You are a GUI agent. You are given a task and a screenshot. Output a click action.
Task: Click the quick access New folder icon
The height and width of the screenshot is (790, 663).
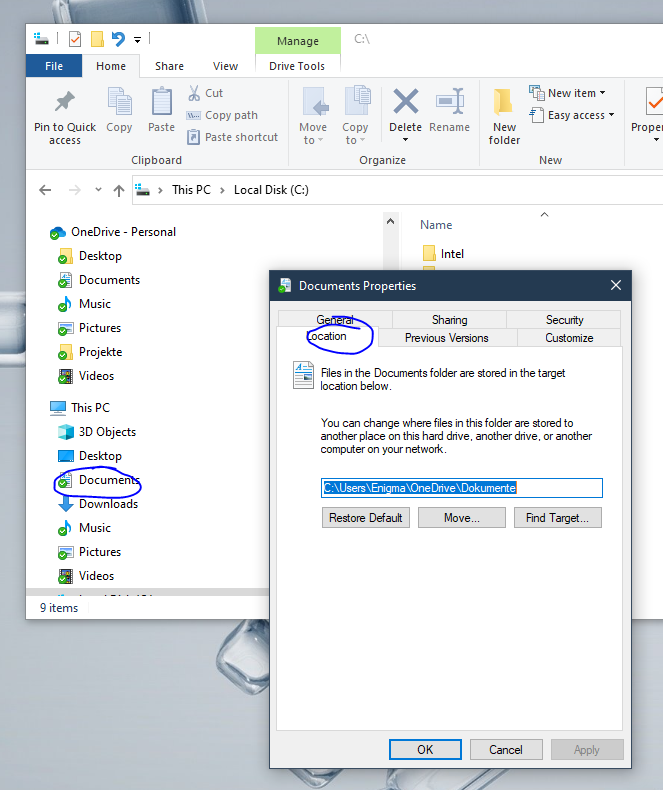click(x=97, y=39)
